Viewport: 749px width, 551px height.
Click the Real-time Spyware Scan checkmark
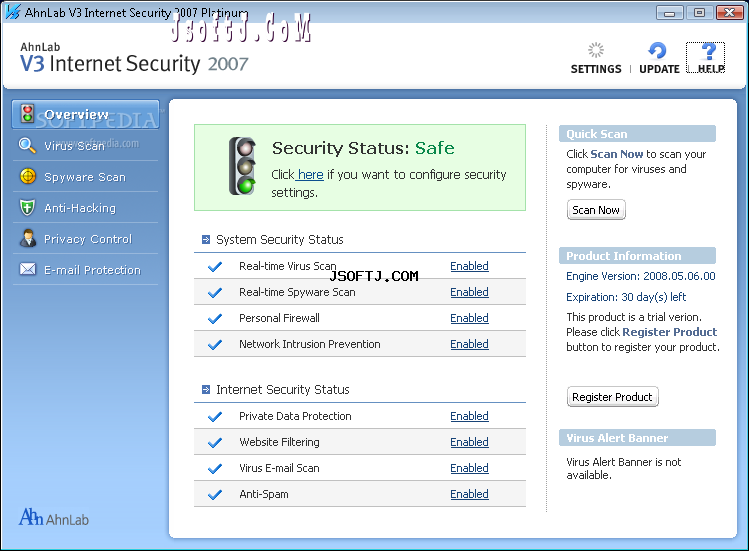[215, 292]
